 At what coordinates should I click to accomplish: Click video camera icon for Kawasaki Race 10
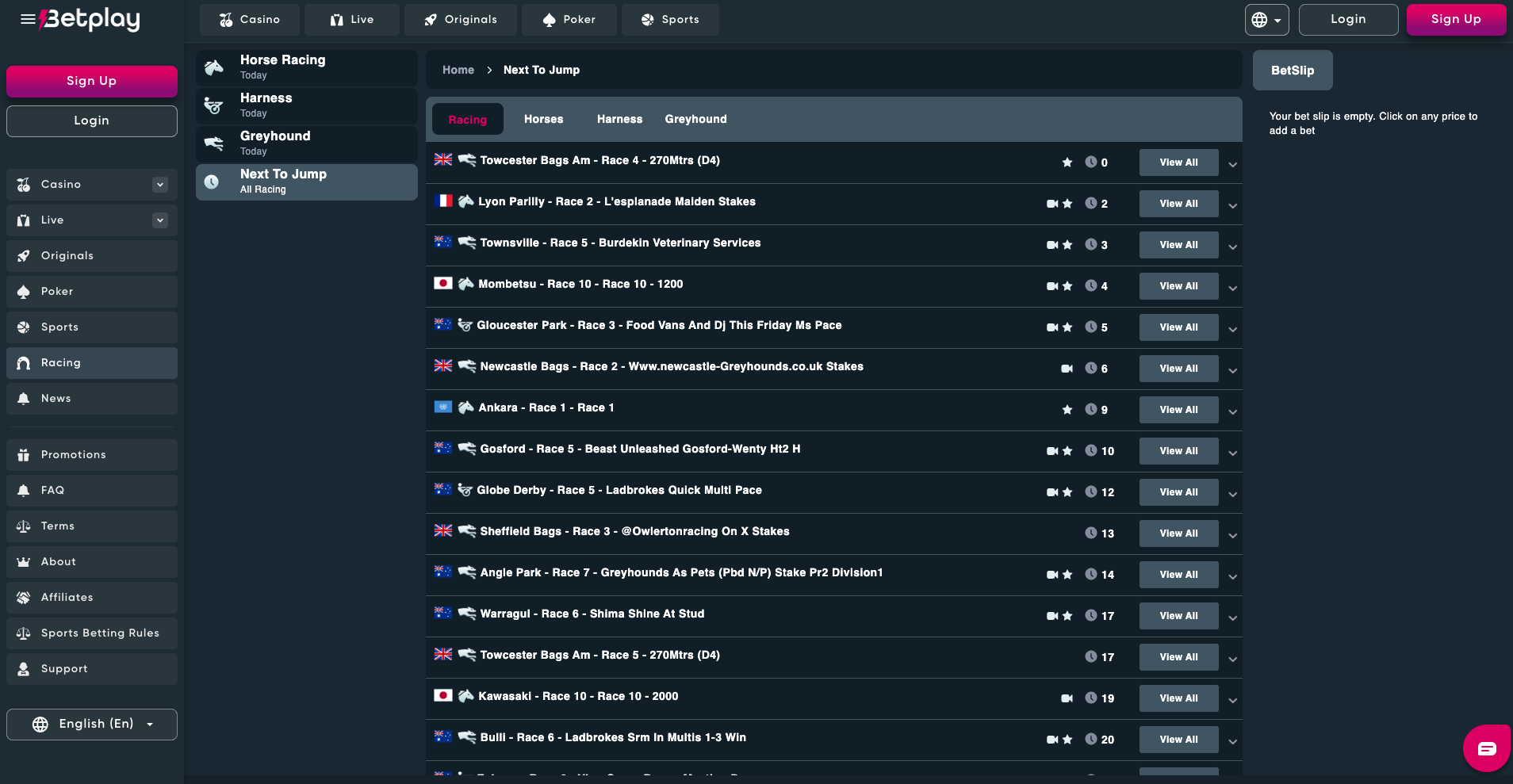tap(1067, 698)
